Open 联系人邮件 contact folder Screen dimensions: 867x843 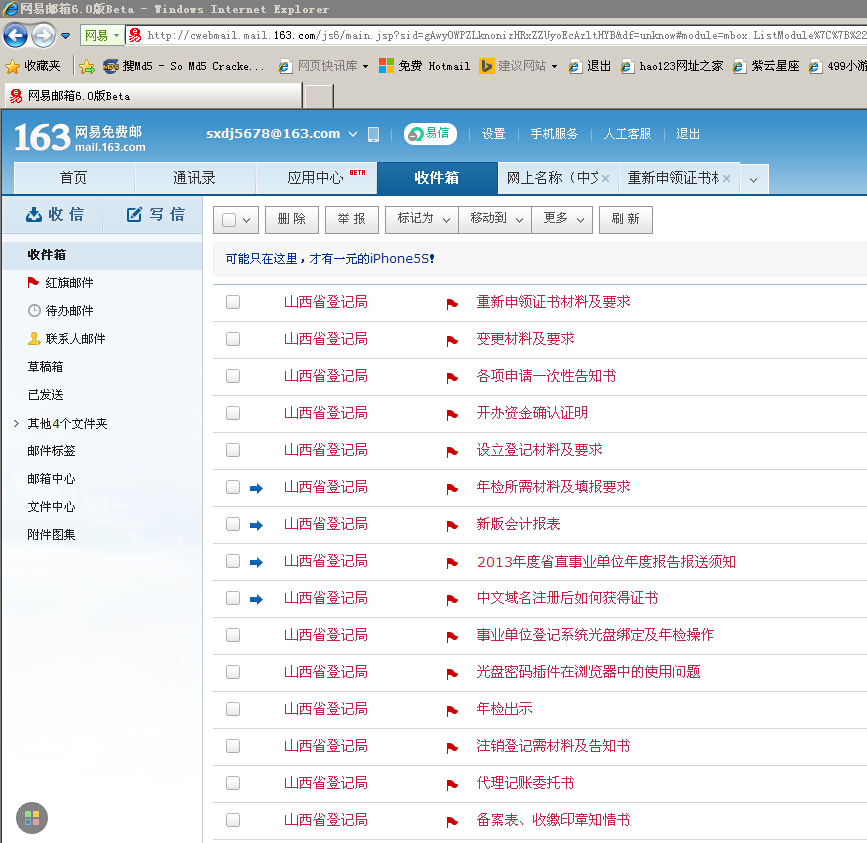pos(66,339)
